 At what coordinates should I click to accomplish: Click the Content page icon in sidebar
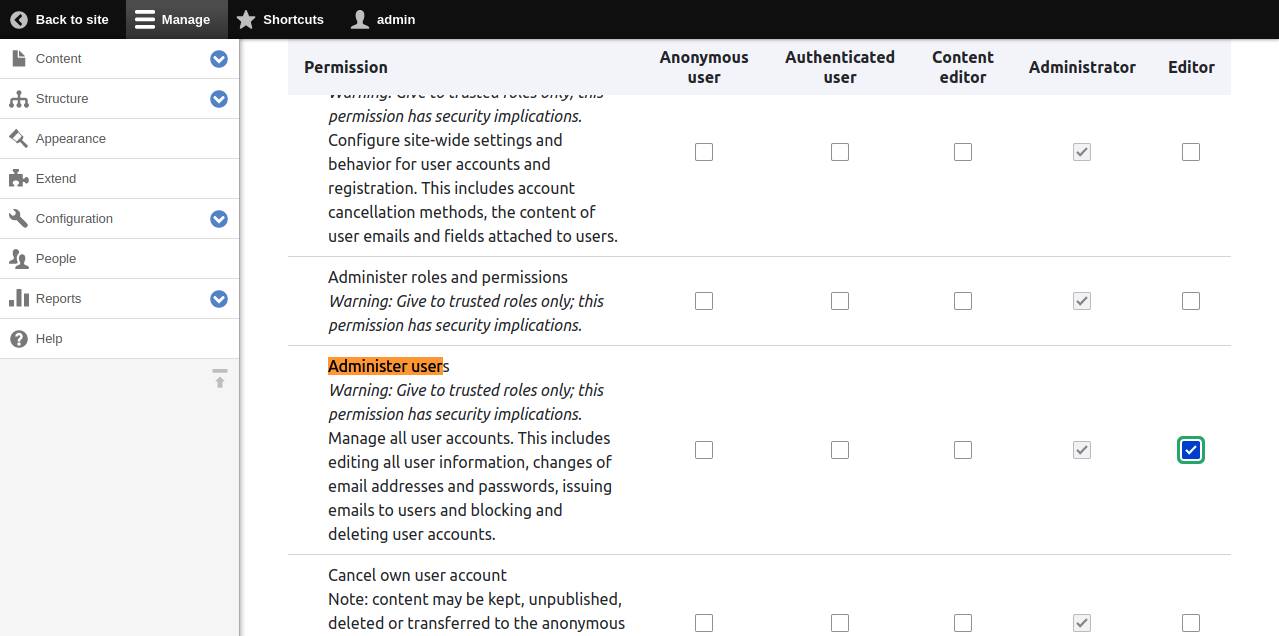[17, 58]
